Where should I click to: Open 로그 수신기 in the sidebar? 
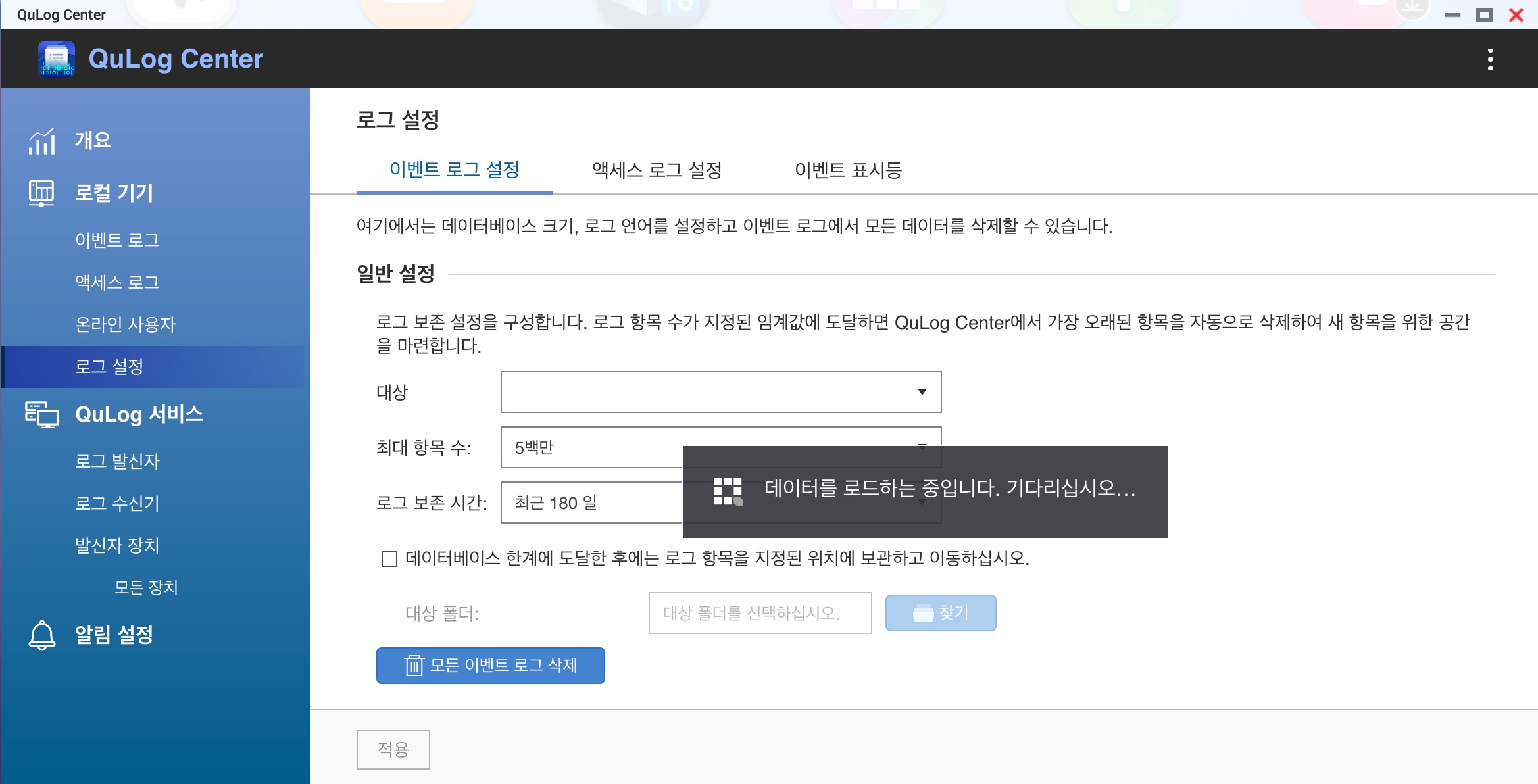pyautogui.click(x=117, y=503)
